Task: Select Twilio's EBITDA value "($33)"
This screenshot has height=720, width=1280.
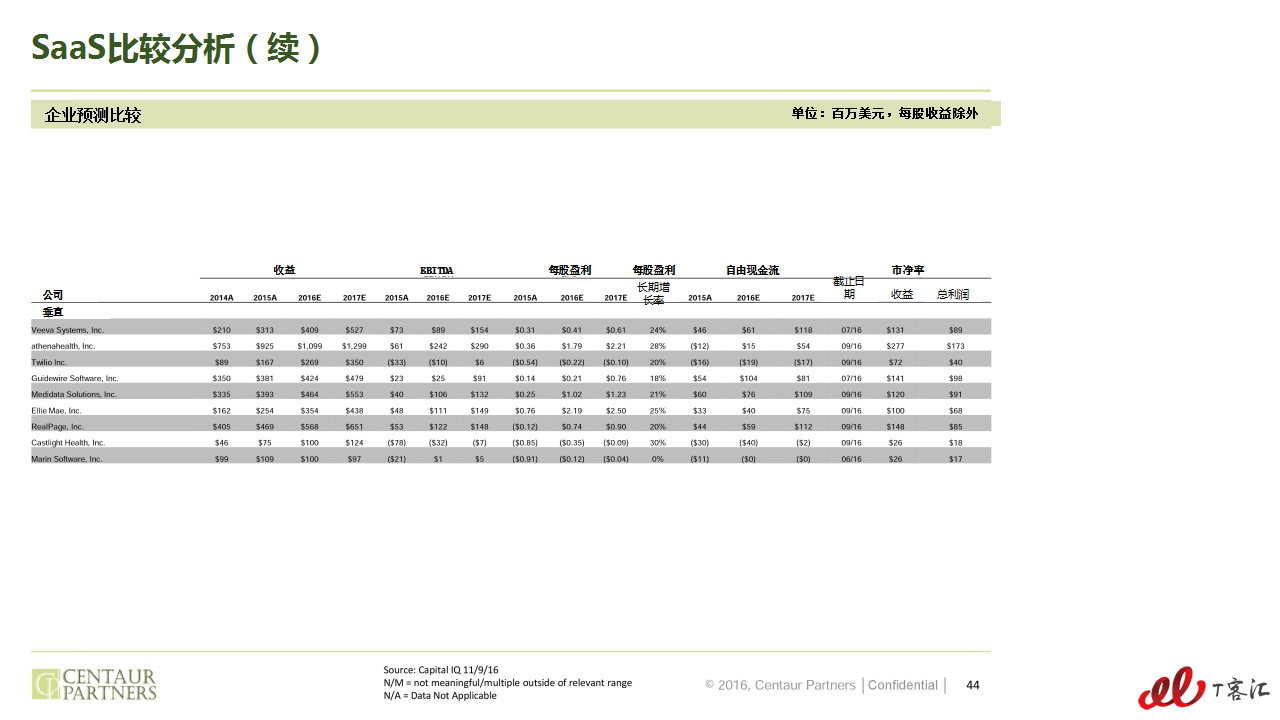Action: [x=397, y=362]
